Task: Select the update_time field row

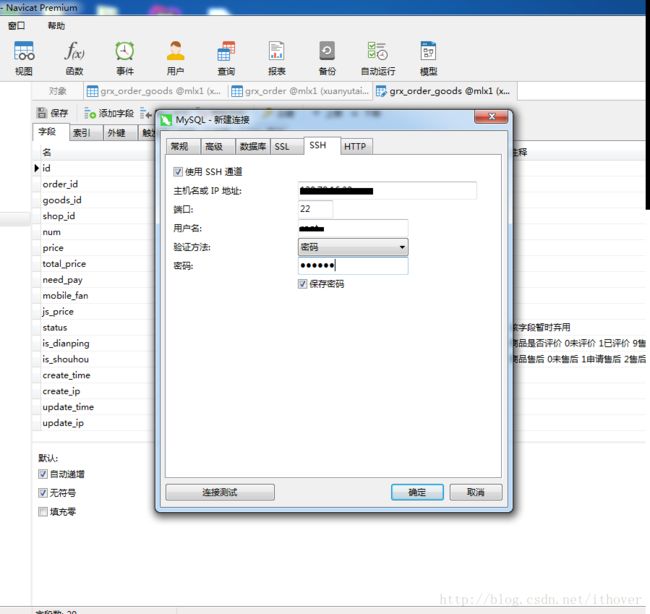Action: (94, 407)
